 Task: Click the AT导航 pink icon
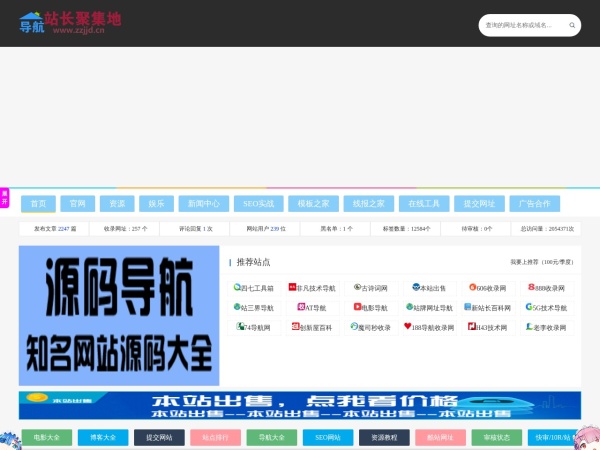[301, 307]
